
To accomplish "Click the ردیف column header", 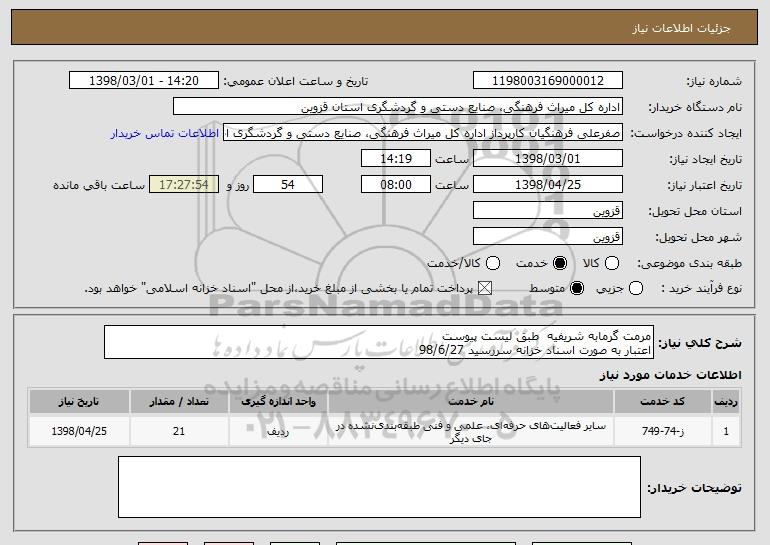I will 726,402.
